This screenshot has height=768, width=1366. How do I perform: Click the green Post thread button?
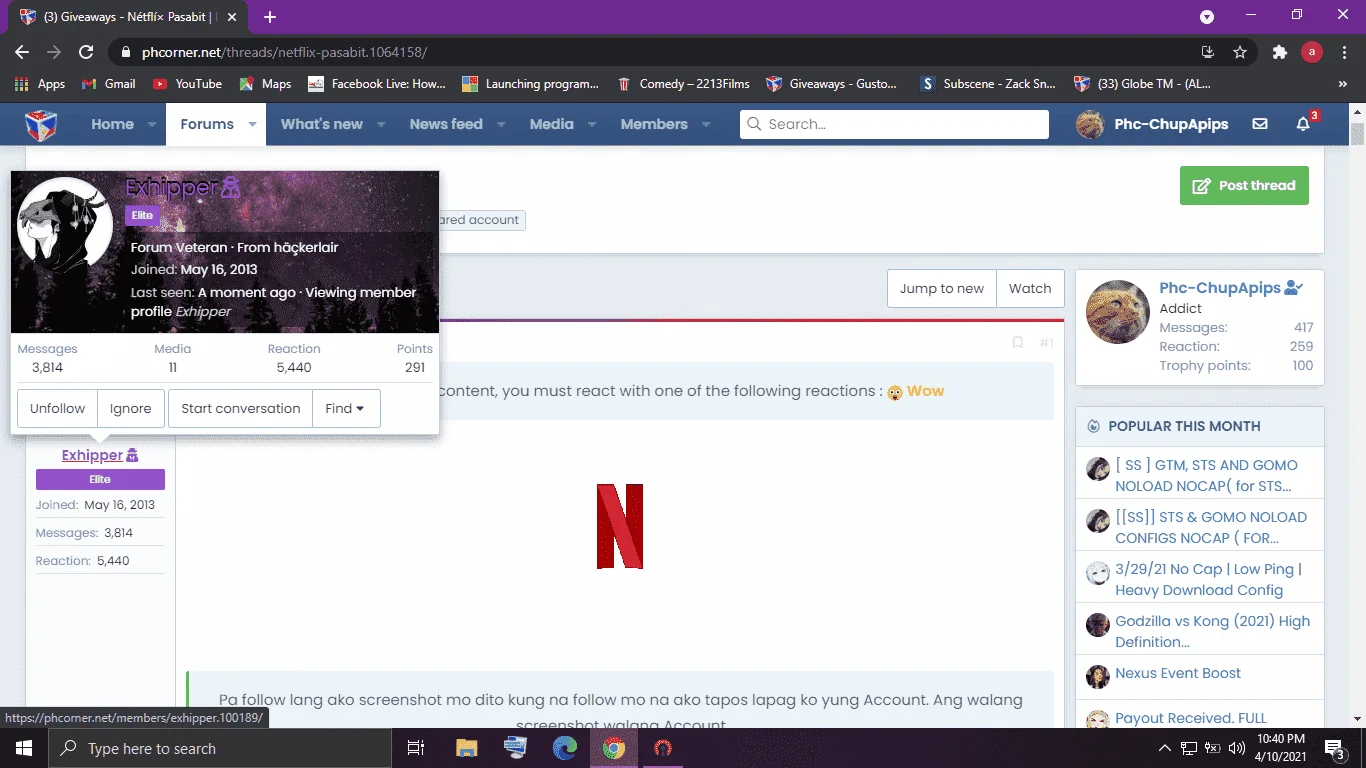pos(1244,185)
